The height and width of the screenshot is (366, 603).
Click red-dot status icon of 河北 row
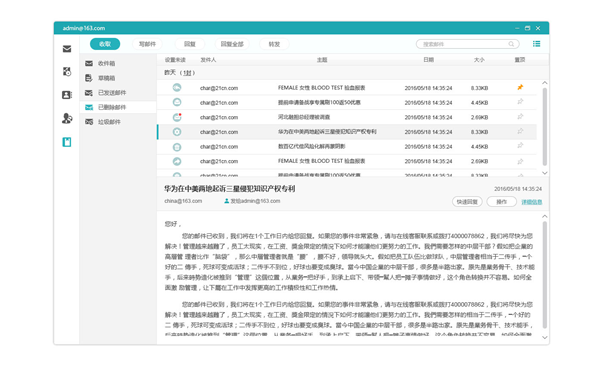pos(177,117)
